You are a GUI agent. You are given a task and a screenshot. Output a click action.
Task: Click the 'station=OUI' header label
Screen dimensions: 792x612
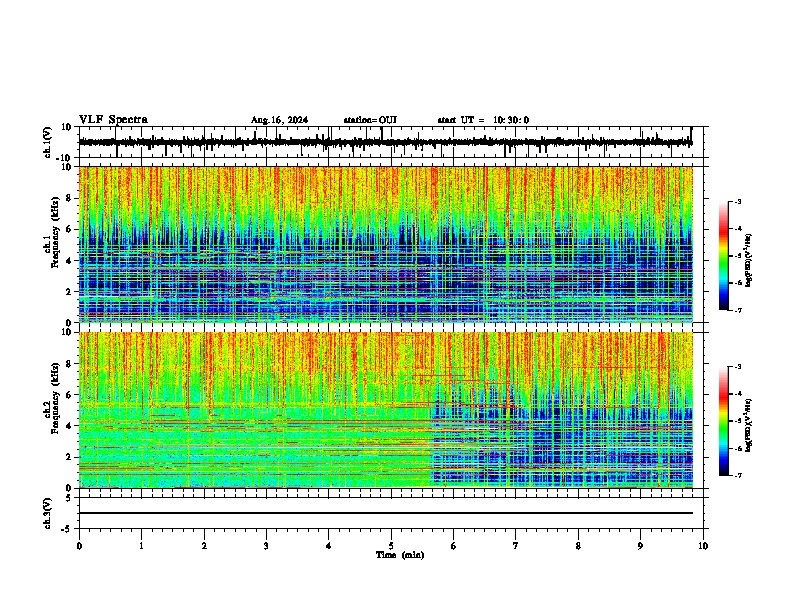pyautogui.click(x=370, y=120)
